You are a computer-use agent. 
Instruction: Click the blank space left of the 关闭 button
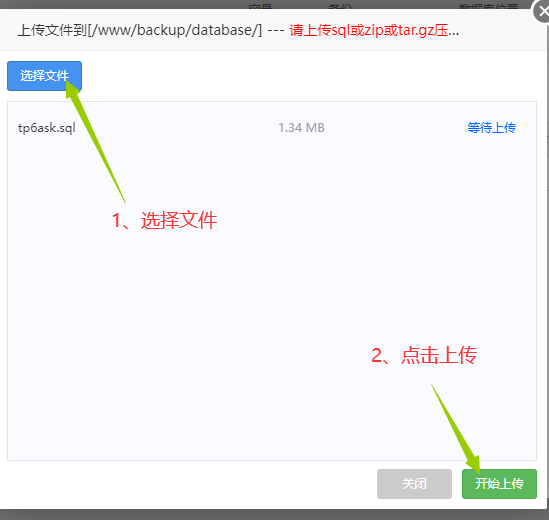[189, 484]
